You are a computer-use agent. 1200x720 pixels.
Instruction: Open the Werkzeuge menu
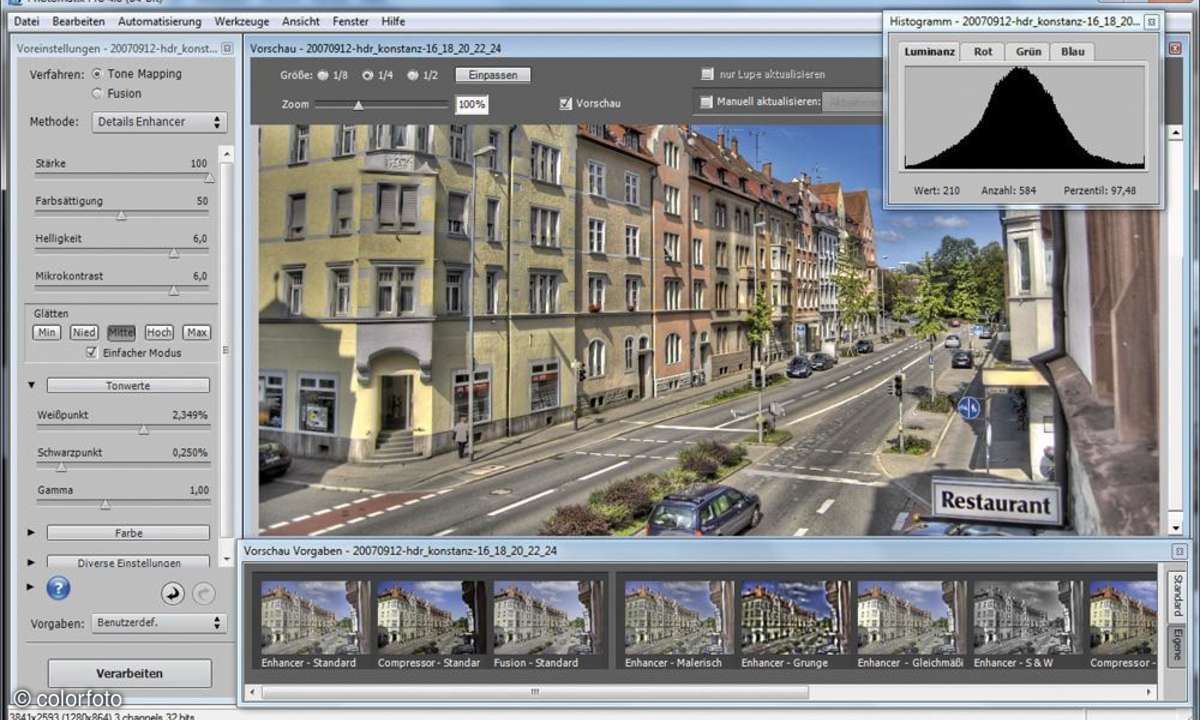pyautogui.click(x=240, y=21)
